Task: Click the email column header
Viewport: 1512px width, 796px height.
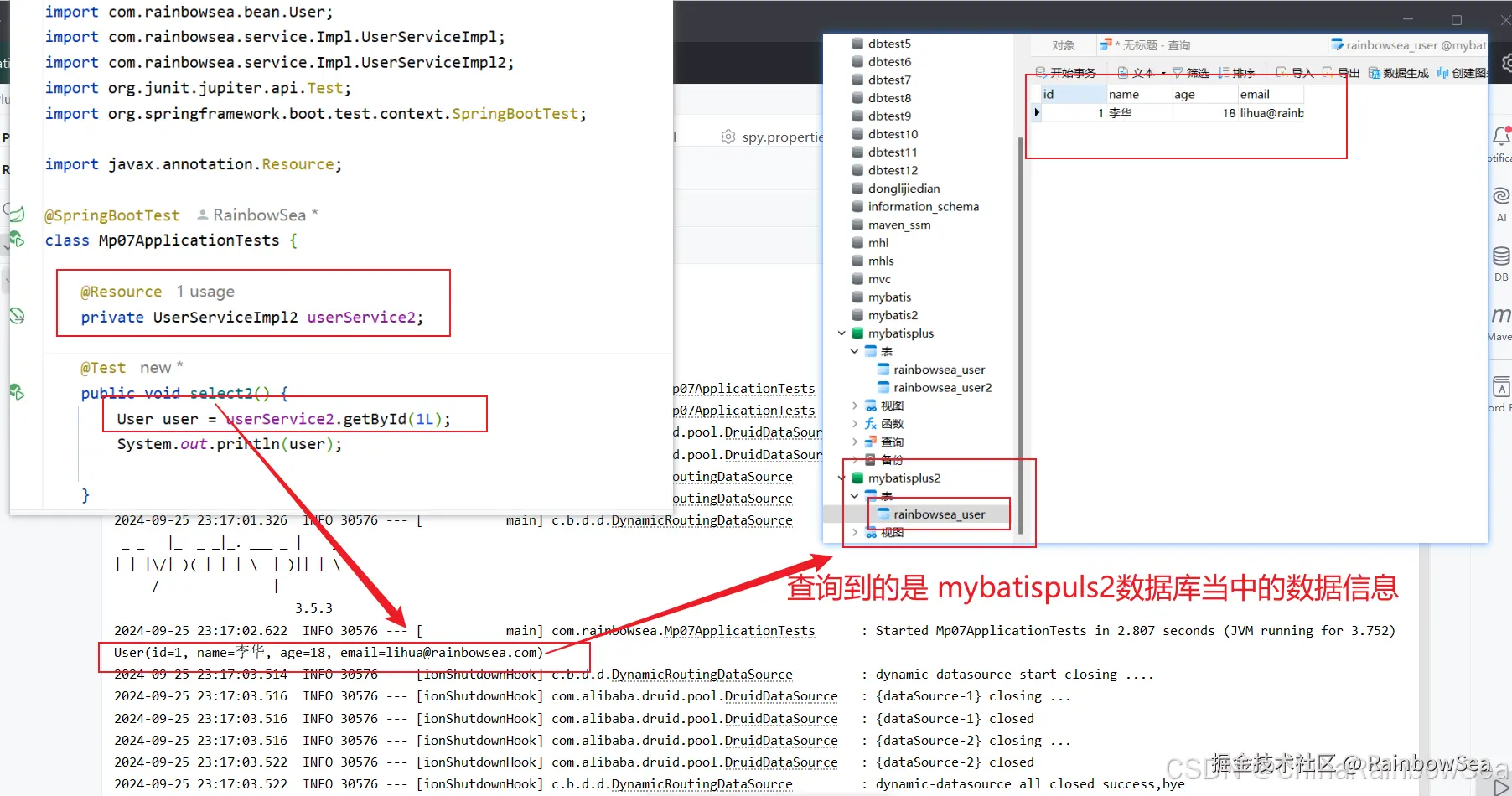Action: tap(1271, 94)
